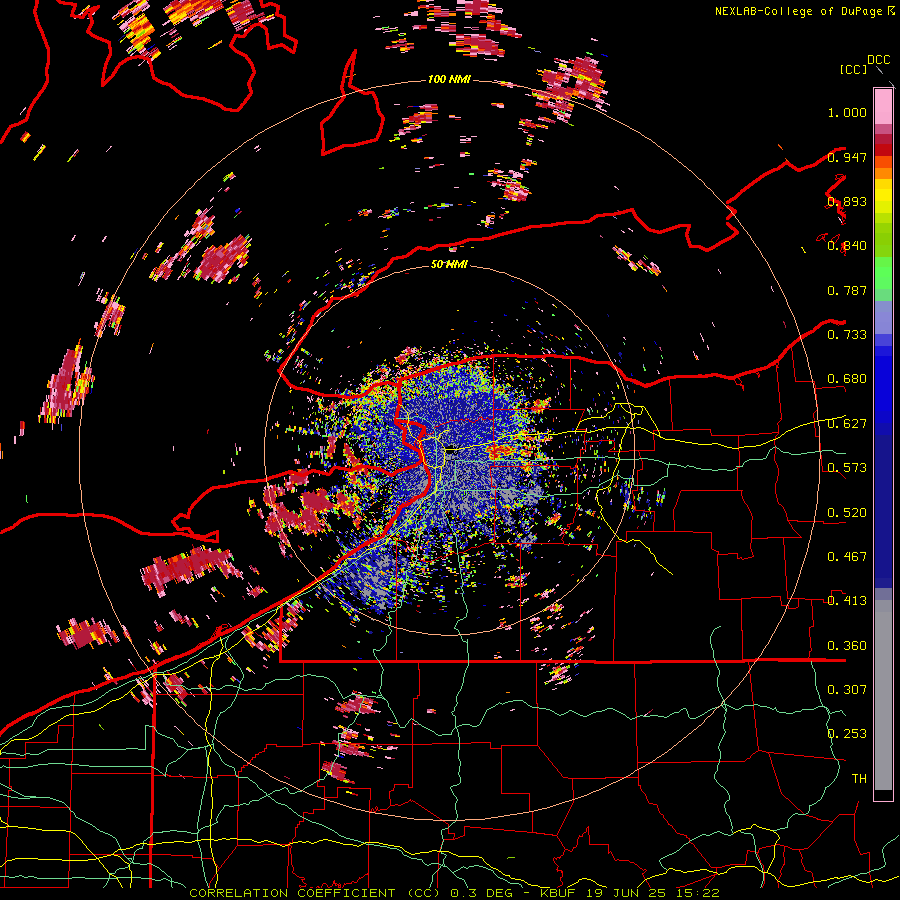900x900 pixels.
Task: Select the 0.360 scale value
Action: pos(847,646)
